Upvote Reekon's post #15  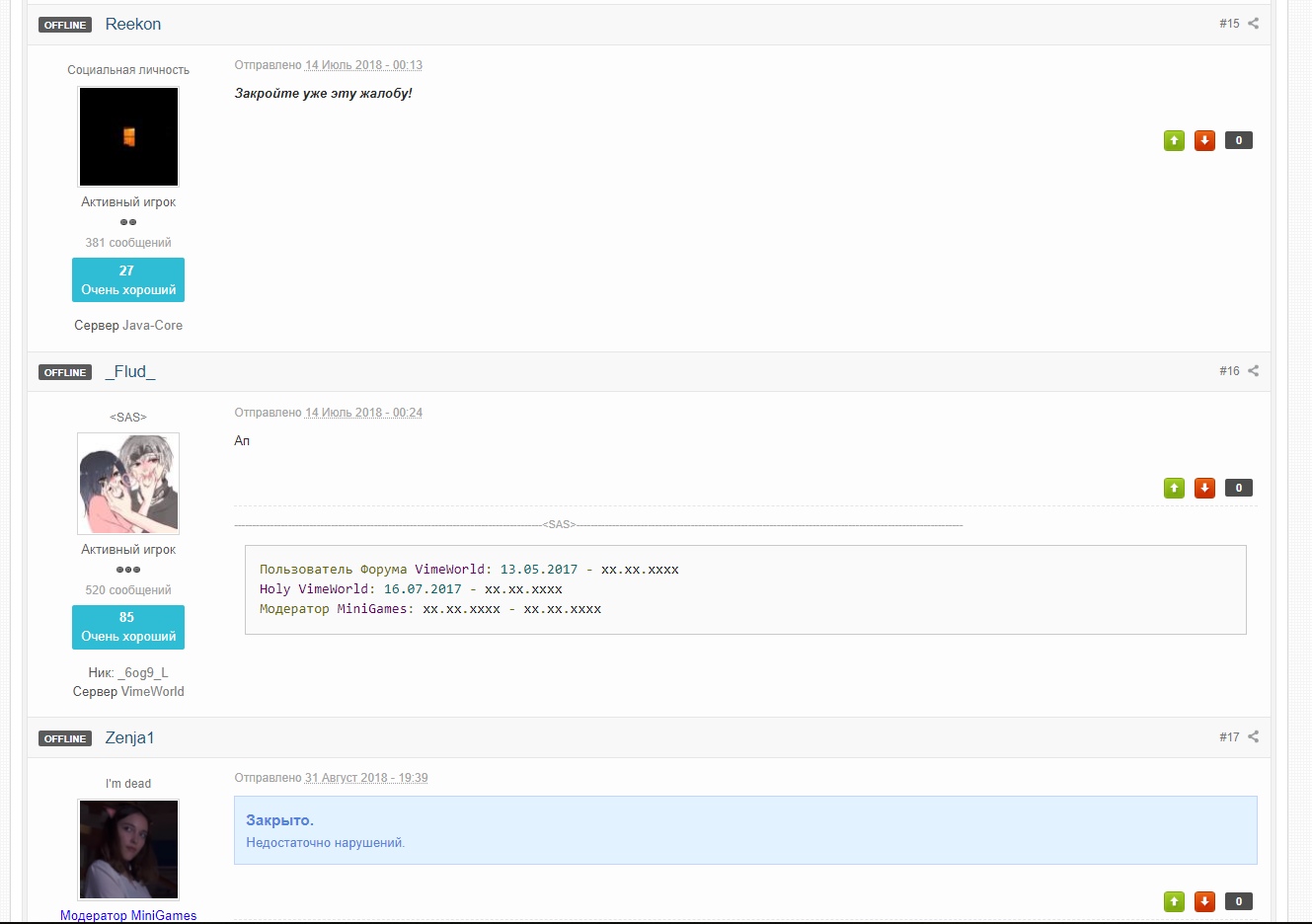tap(1174, 140)
